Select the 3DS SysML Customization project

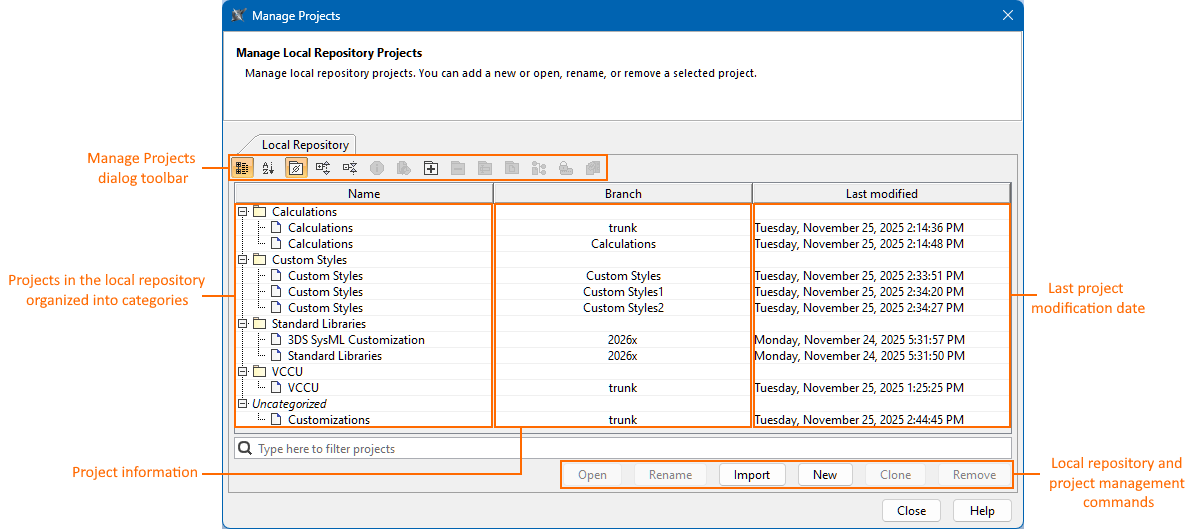tap(355, 340)
